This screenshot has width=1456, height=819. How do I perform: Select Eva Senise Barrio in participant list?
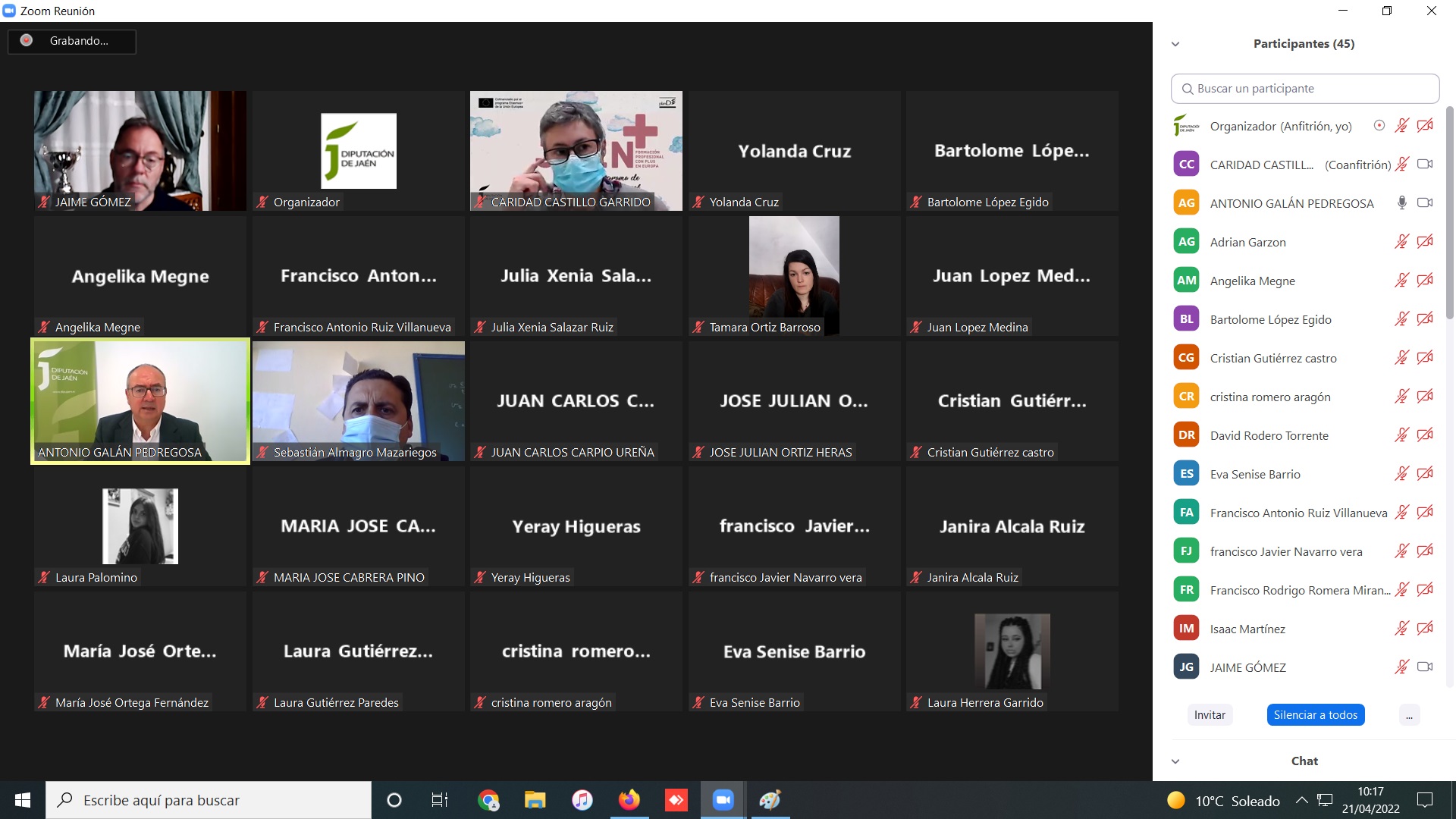[x=1255, y=474]
